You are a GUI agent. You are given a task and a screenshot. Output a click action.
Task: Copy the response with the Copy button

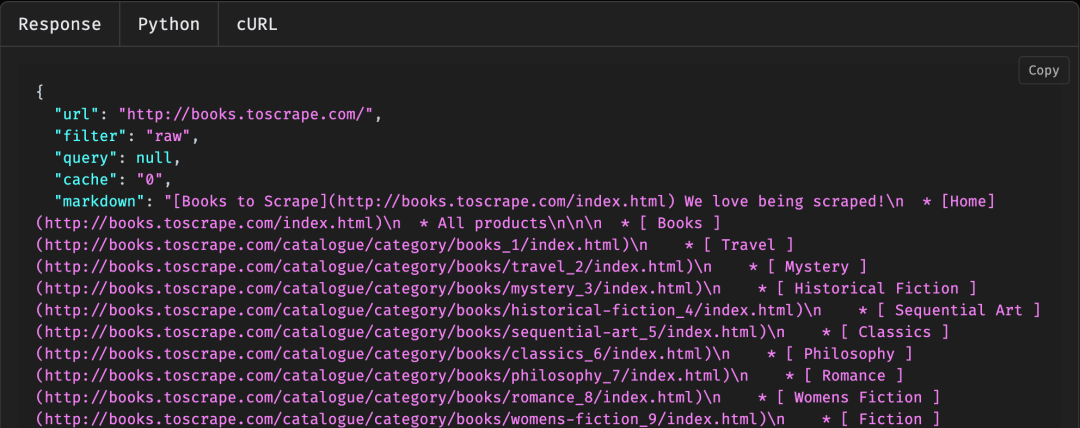(x=1043, y=70)
